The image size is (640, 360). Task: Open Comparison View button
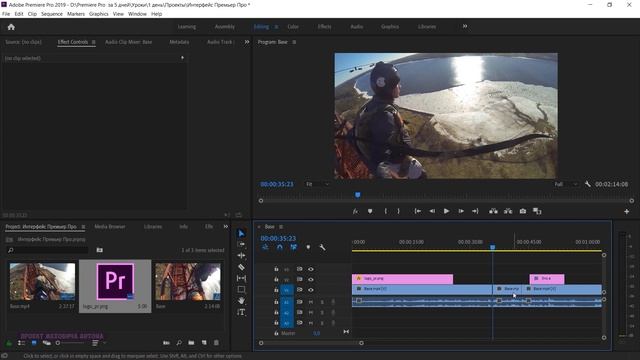[x=537, y=211]
